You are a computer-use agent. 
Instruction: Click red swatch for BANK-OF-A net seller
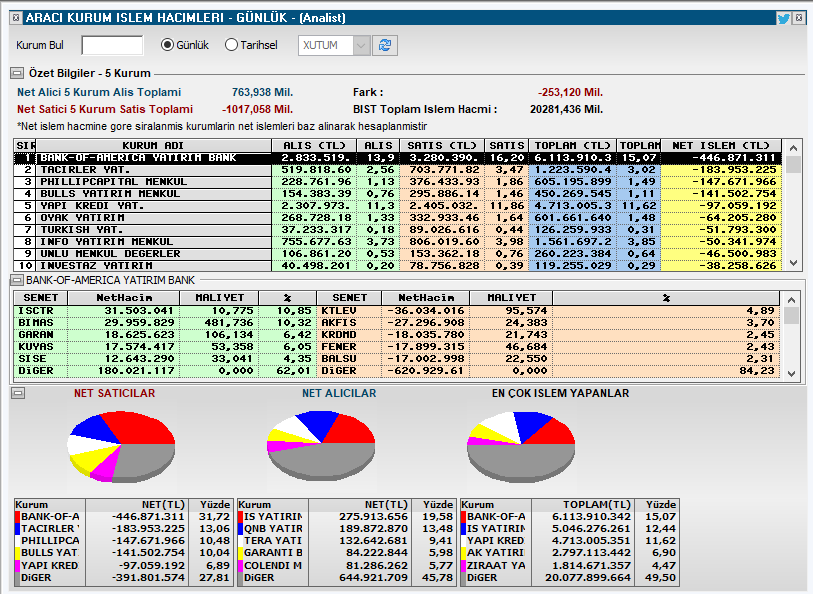click(x=17, y=517)
